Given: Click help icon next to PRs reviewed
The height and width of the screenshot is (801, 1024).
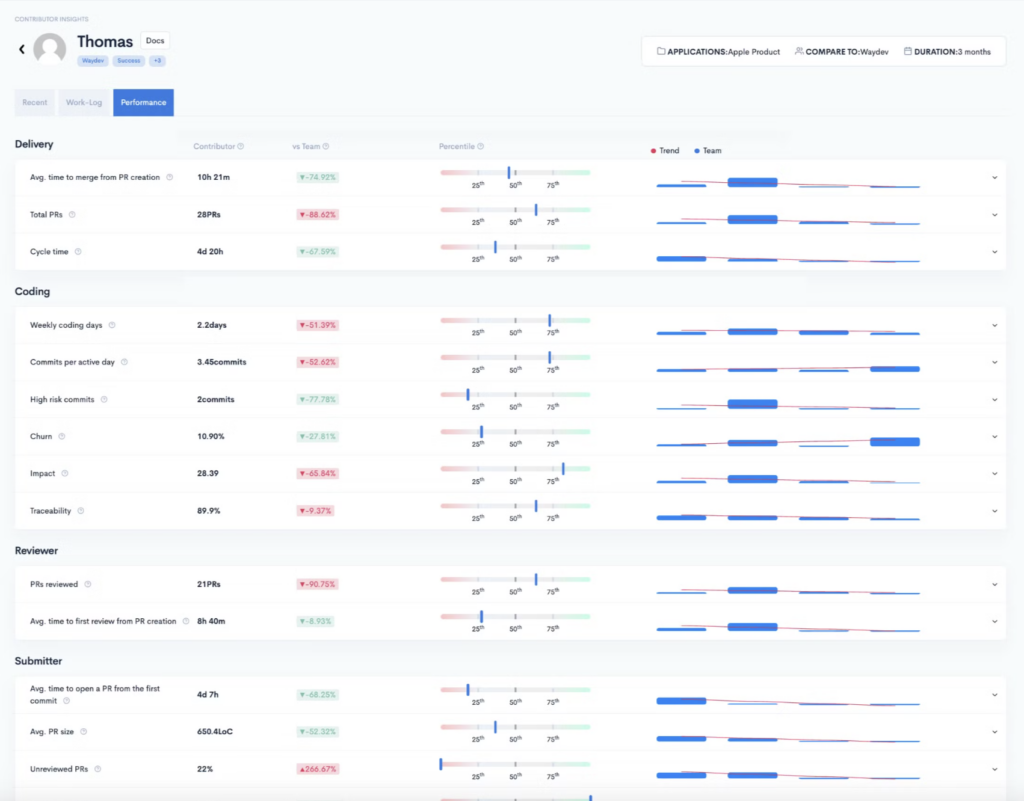Looking at the screenshot, I should (87, 584).
